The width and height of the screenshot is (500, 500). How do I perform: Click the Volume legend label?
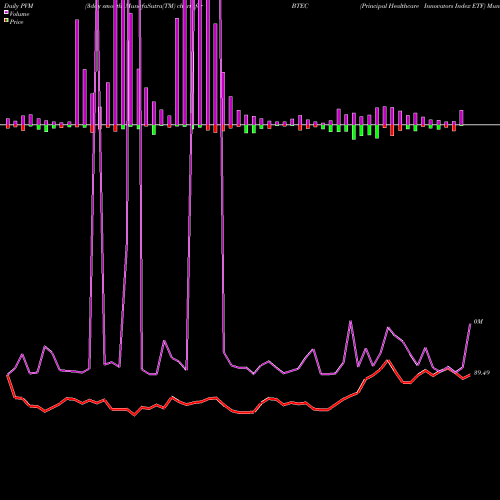tap(19, 14)
